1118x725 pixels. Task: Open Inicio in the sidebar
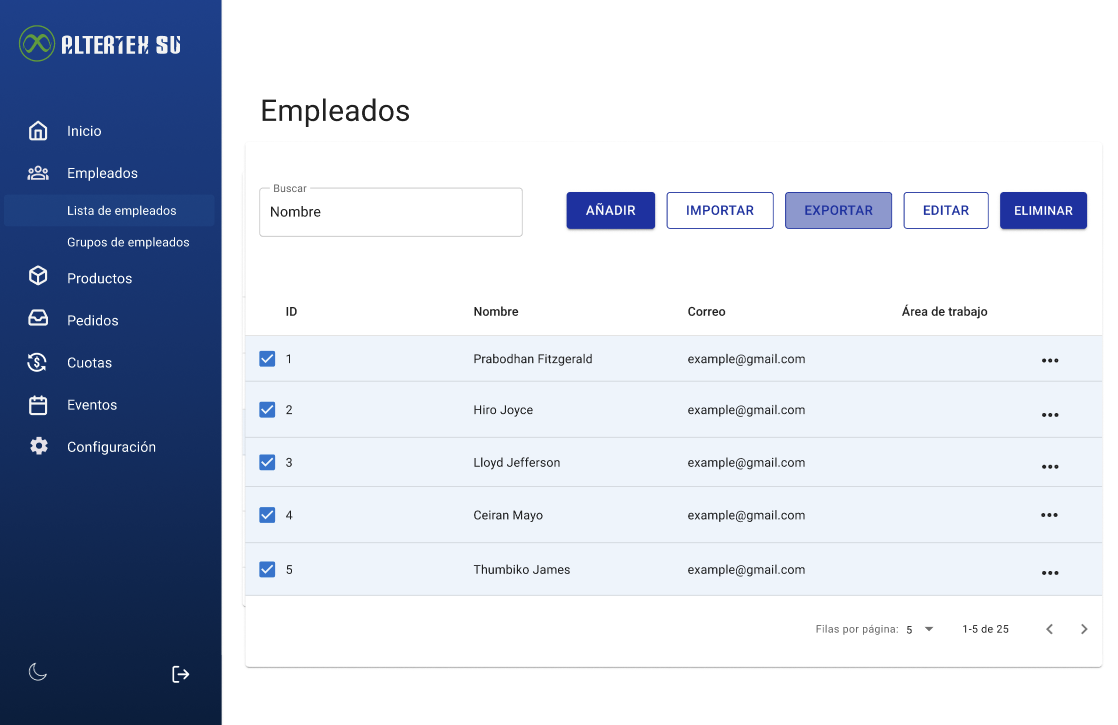click(x=84, y=131)
